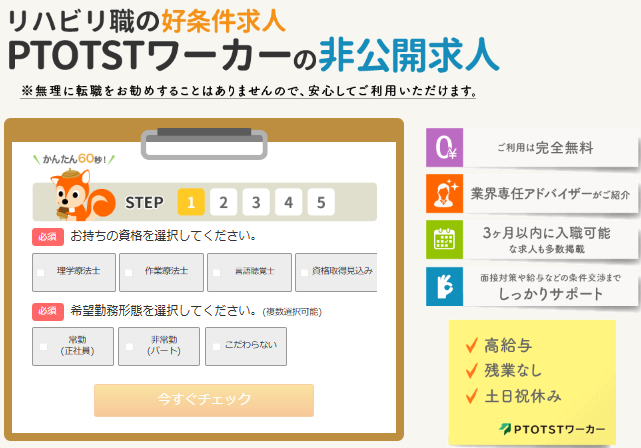This screenshot has height=448, width=641.
Task: Click step 5 indicator
Action: point(321,202)
